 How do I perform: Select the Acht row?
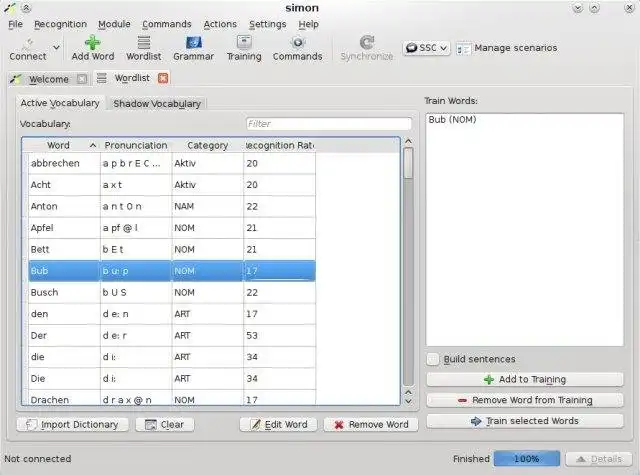tap(172, 185)
